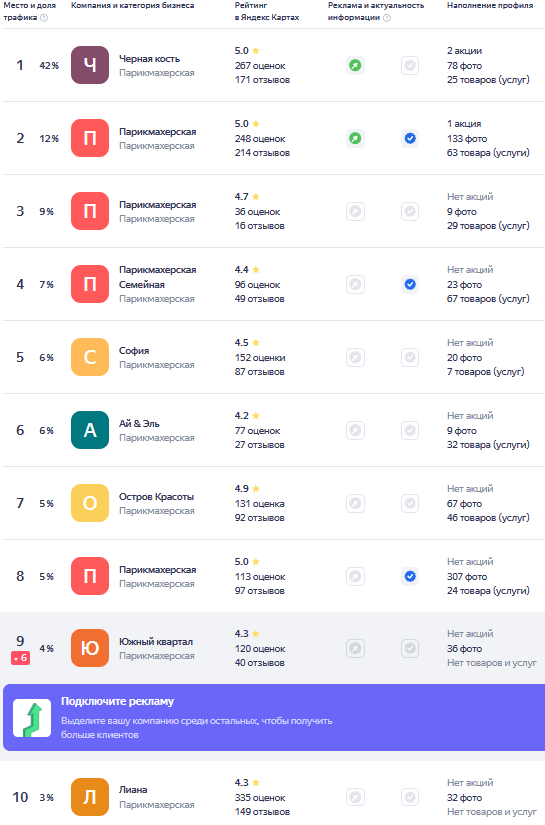Click the yellow О avatar of Остров Красоты
545x825 pixels.
pyautogui.click(x=90, y=504)
